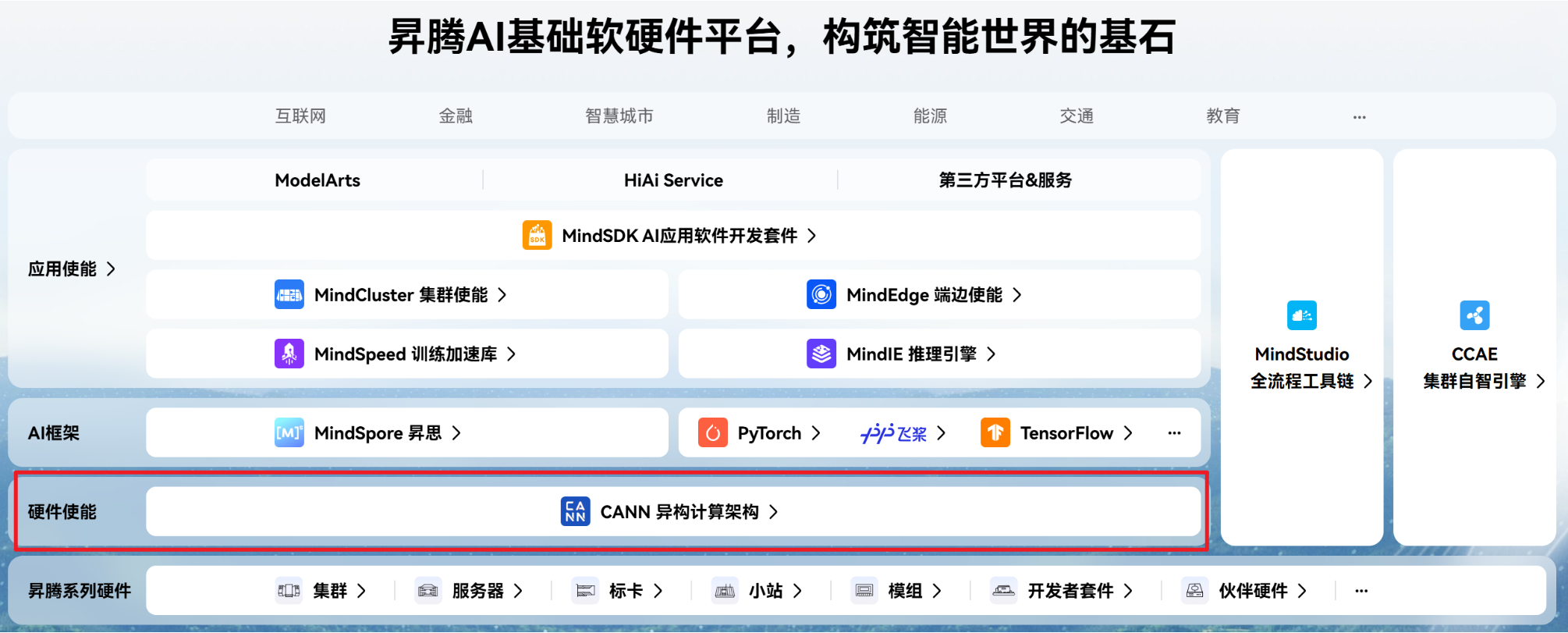Click the MindStudio toolchain icon
This screenshot has width=1568, height=633.
pyautogui.click(x=1302, y=315)
